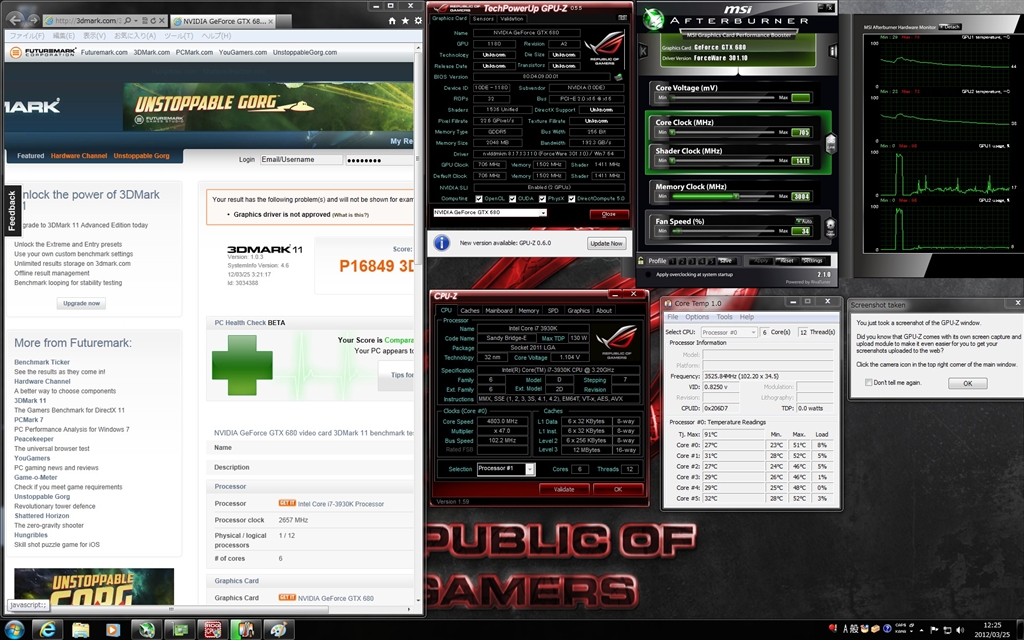Open the Paint palette icon on taskbar
Image resolution: width=1024 pixels, height=640 pixels.
pyautogui.click(x=278, y=630)
